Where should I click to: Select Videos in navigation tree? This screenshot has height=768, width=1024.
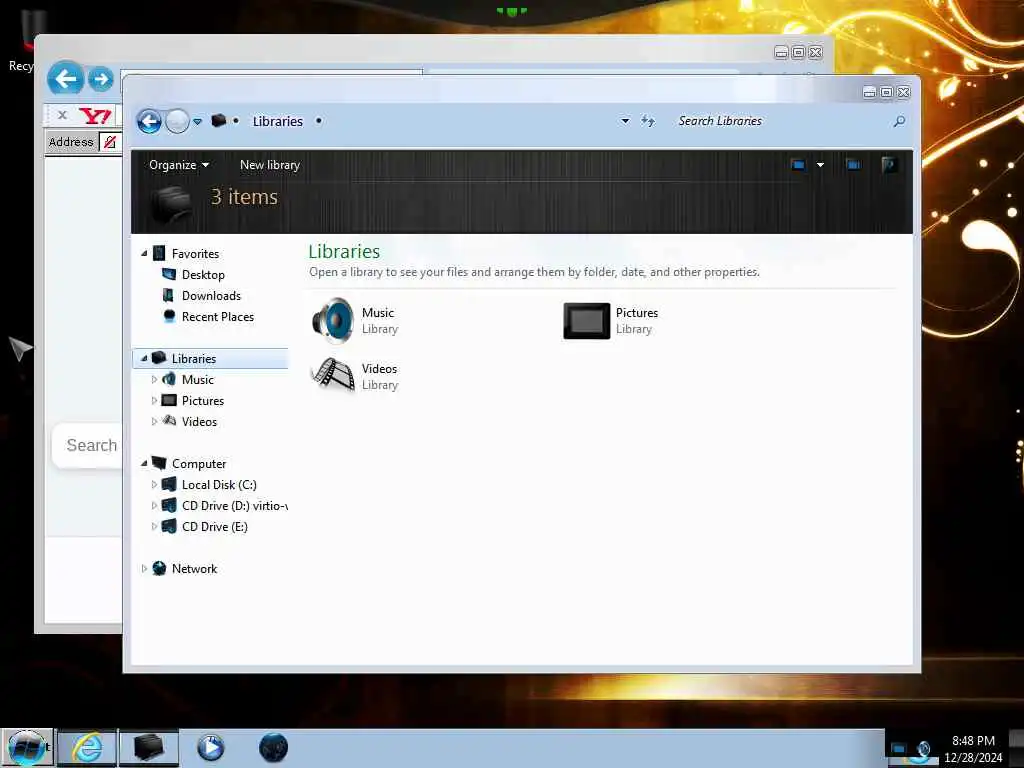[x=199, y=422]
